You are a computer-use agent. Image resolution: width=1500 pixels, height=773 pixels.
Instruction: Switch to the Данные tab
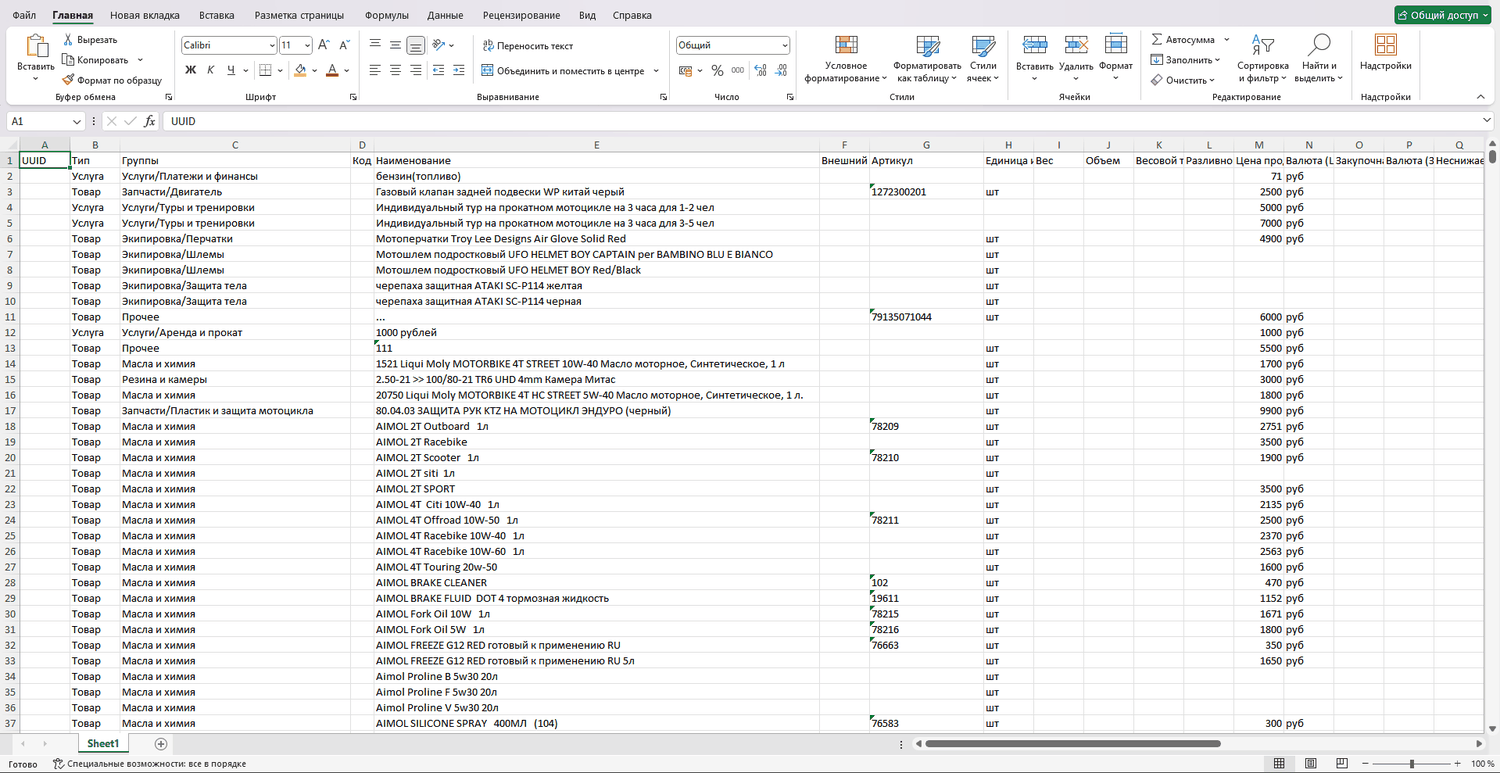pyautogui.click(x=445, y=15)
